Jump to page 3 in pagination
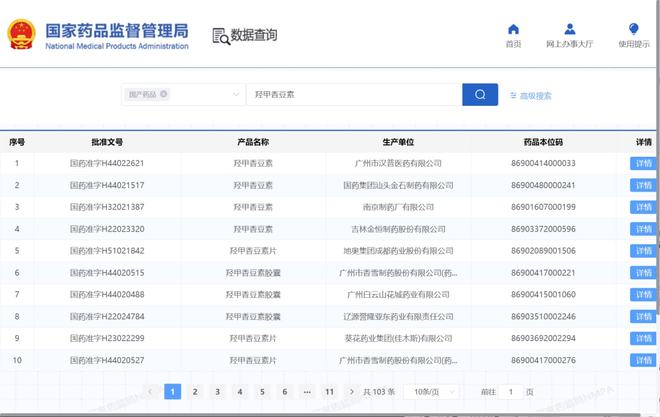This screenshot has width=660, height=417. pyautogui.click(x=216, y=392)
